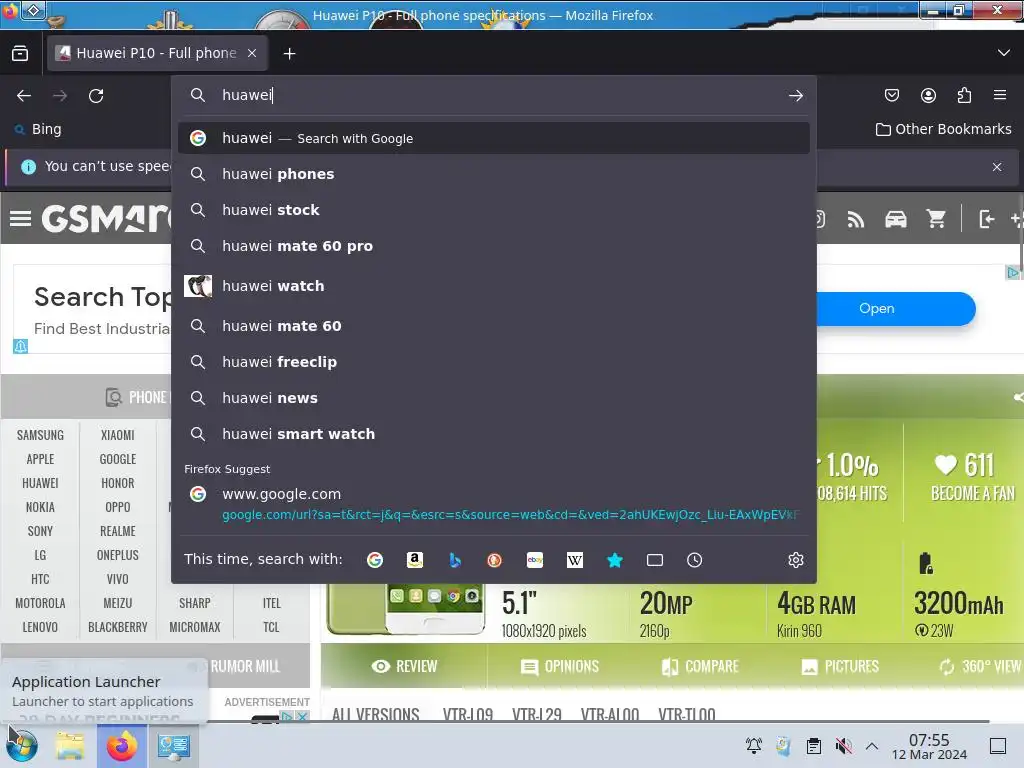1024x768 pixels.
Task: Open the PICTURES tab
Action: [840, 666]
